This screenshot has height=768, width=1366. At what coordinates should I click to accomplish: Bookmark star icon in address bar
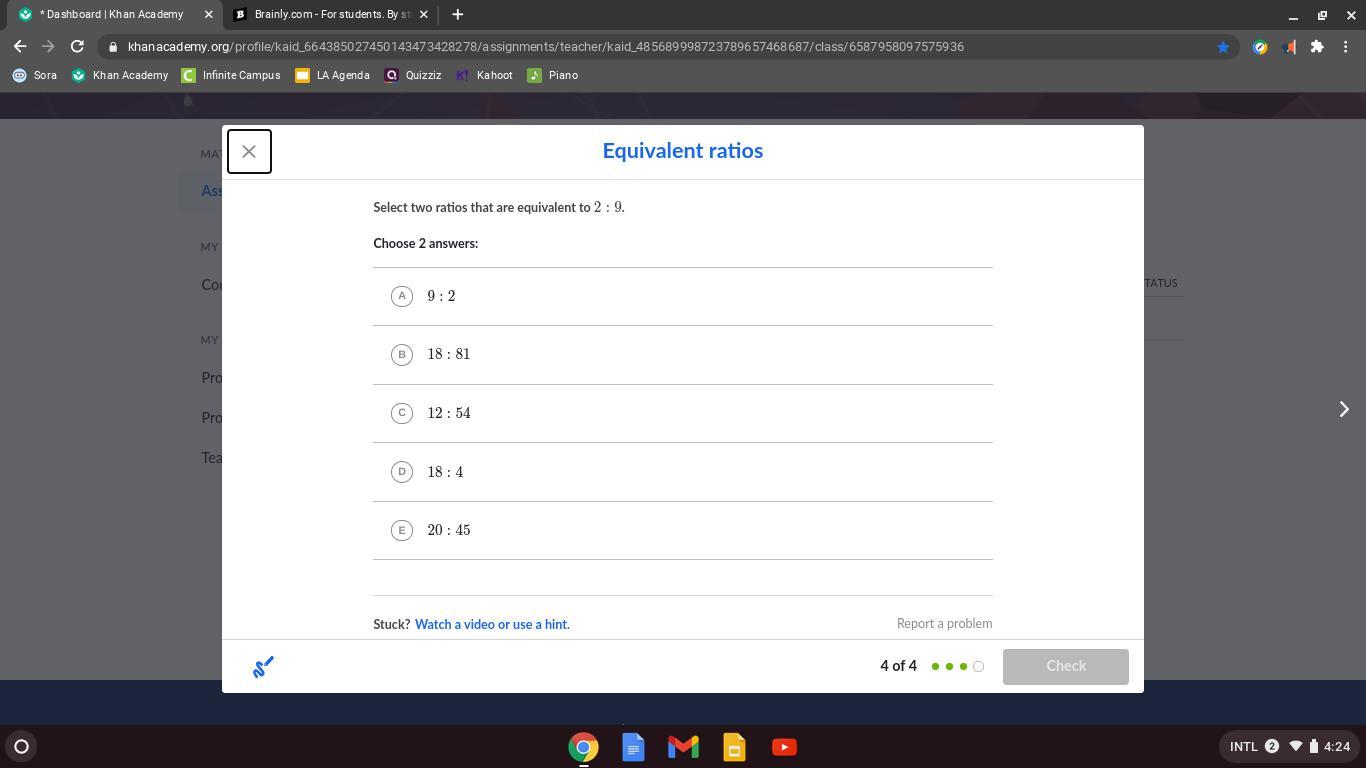pos(1222,47)
